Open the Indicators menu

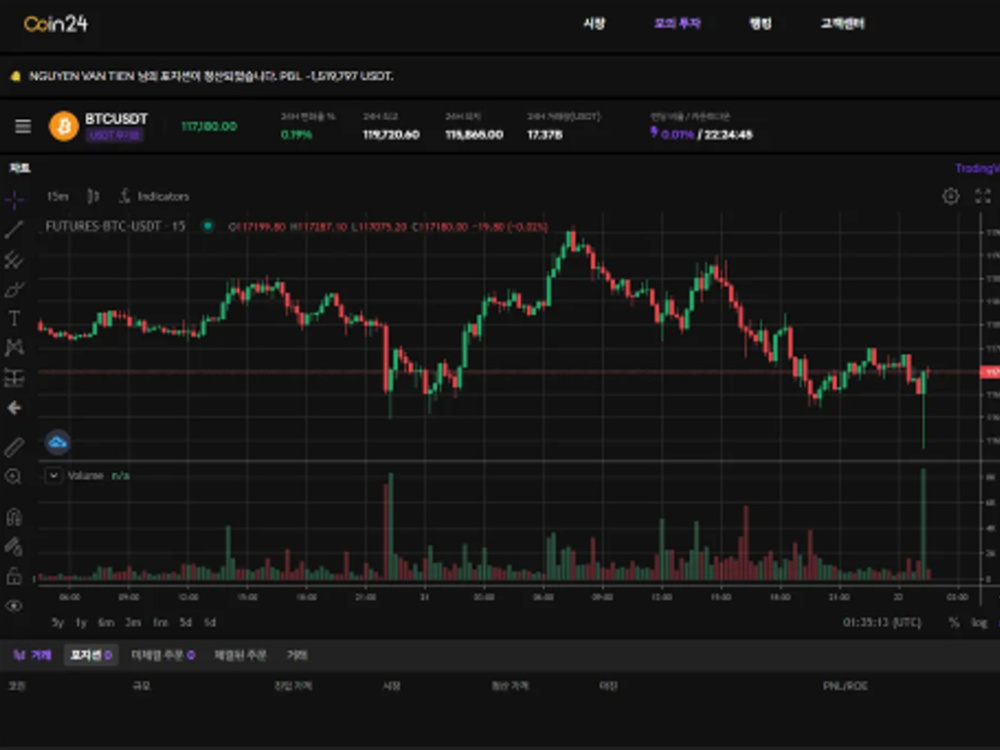point(155,196)
